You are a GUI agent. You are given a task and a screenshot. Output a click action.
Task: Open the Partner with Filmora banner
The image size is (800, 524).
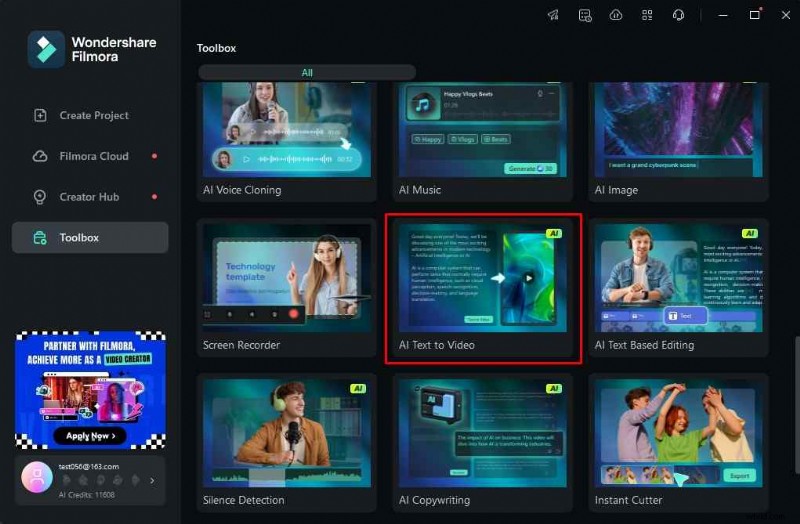(90, 390)
